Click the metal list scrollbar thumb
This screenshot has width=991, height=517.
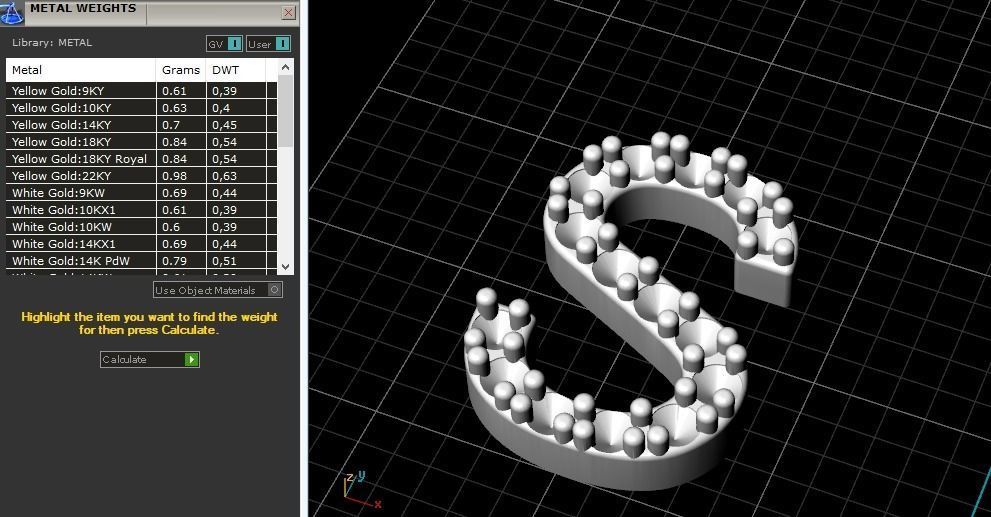[x=286, y=111]
